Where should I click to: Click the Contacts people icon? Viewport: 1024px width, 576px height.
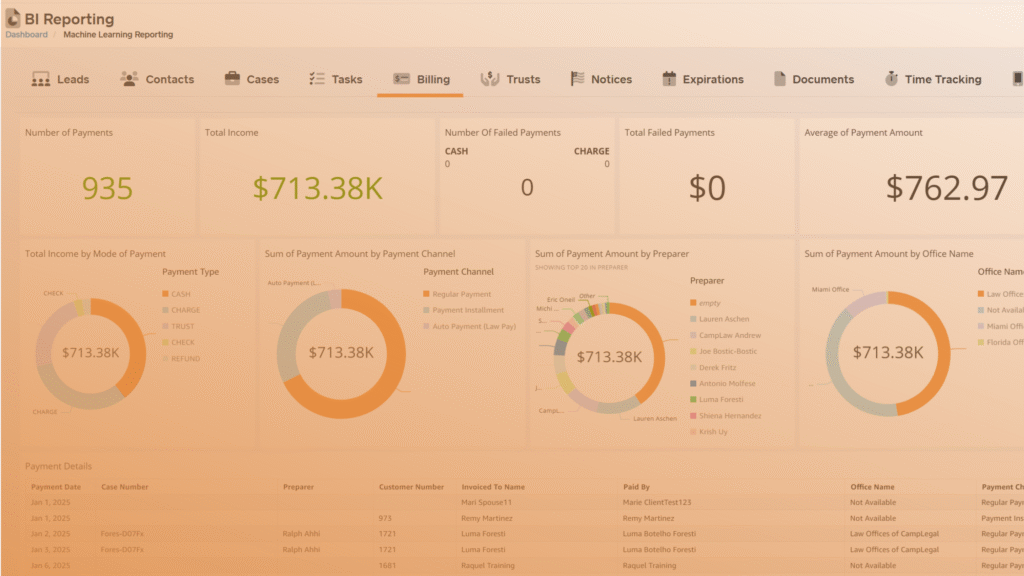point(129,79)
